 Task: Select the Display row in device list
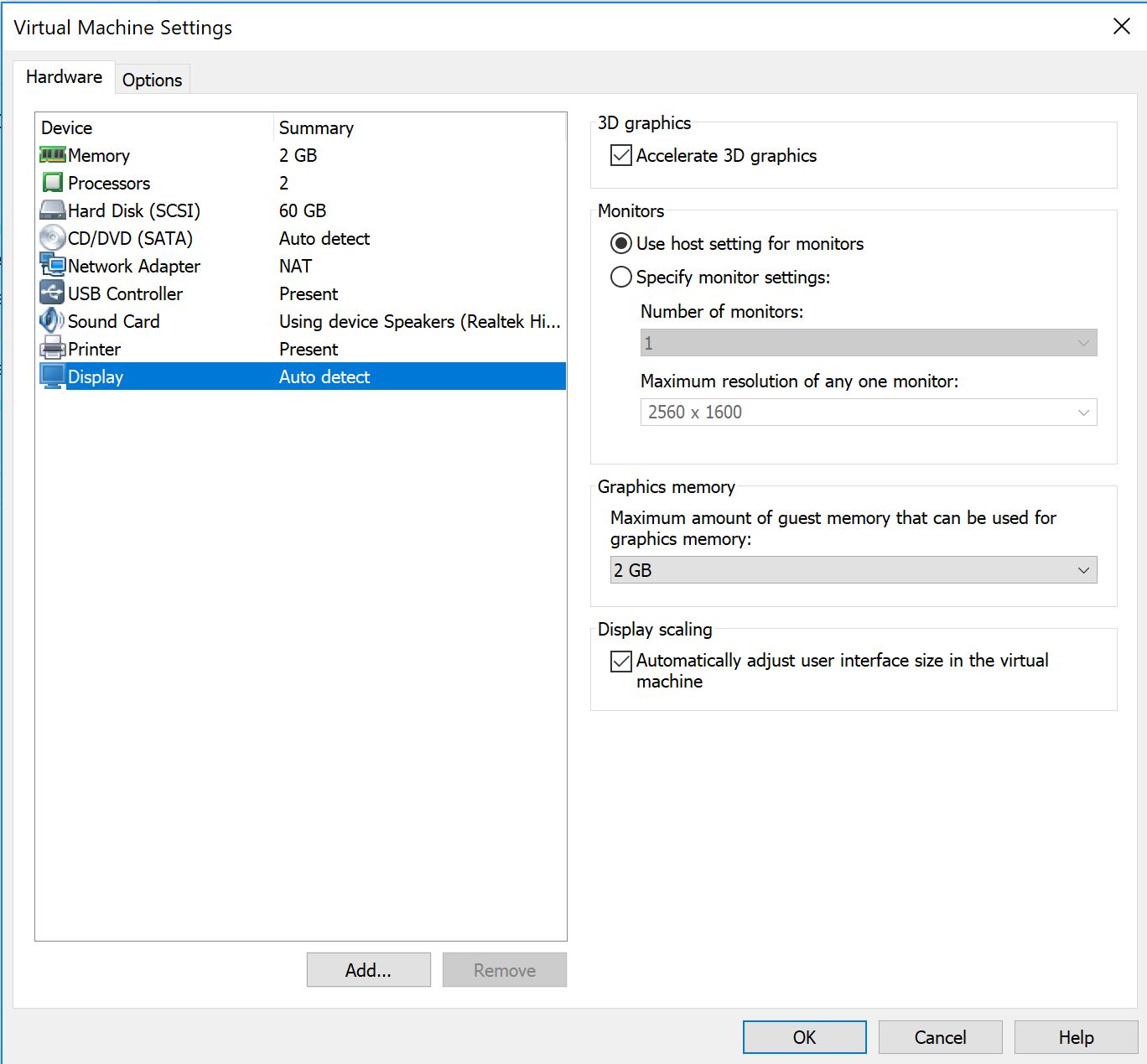point(302,376)
